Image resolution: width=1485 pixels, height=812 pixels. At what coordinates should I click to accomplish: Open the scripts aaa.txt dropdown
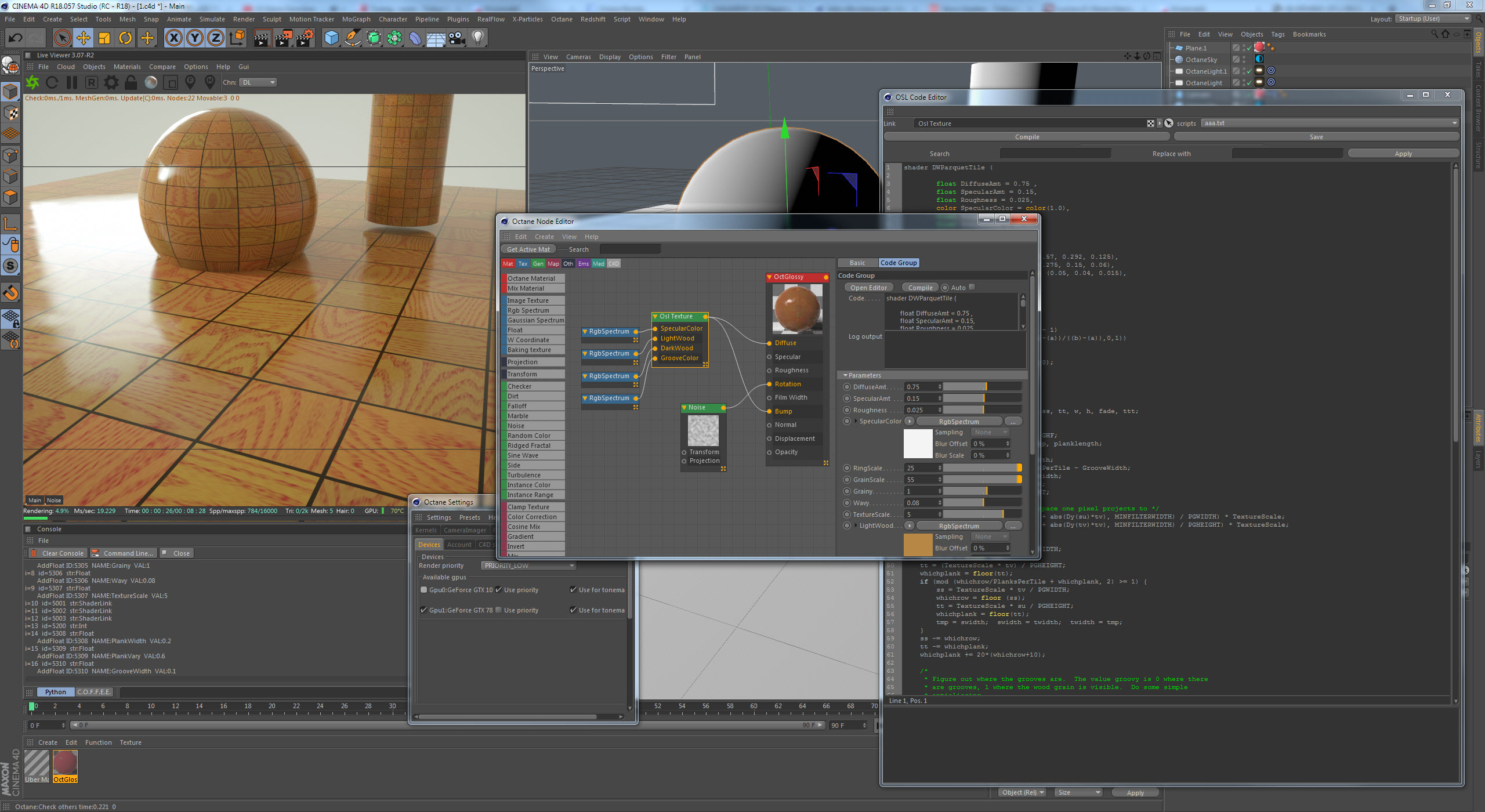point(1330,123)
